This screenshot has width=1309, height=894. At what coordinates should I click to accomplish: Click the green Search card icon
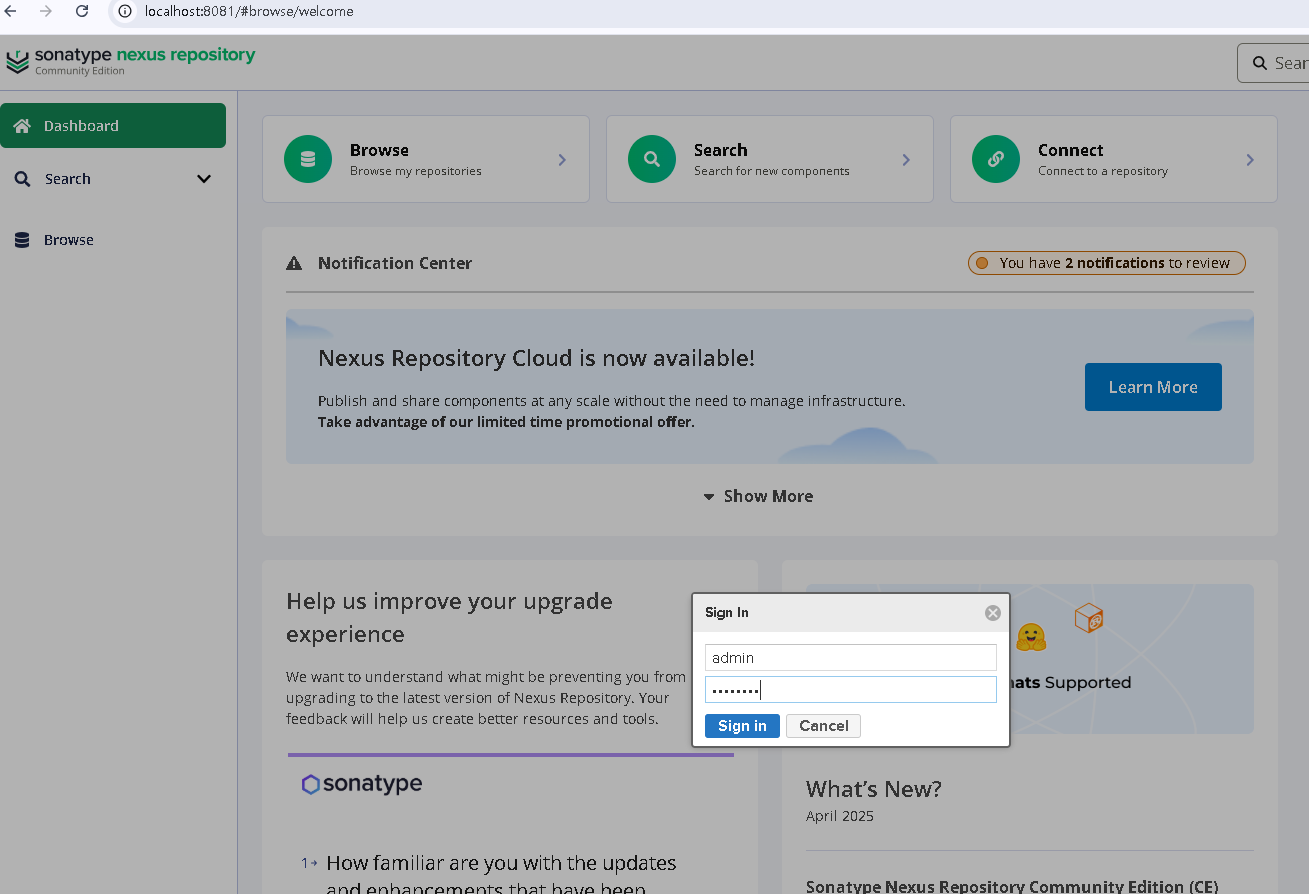tap(652, 159)
